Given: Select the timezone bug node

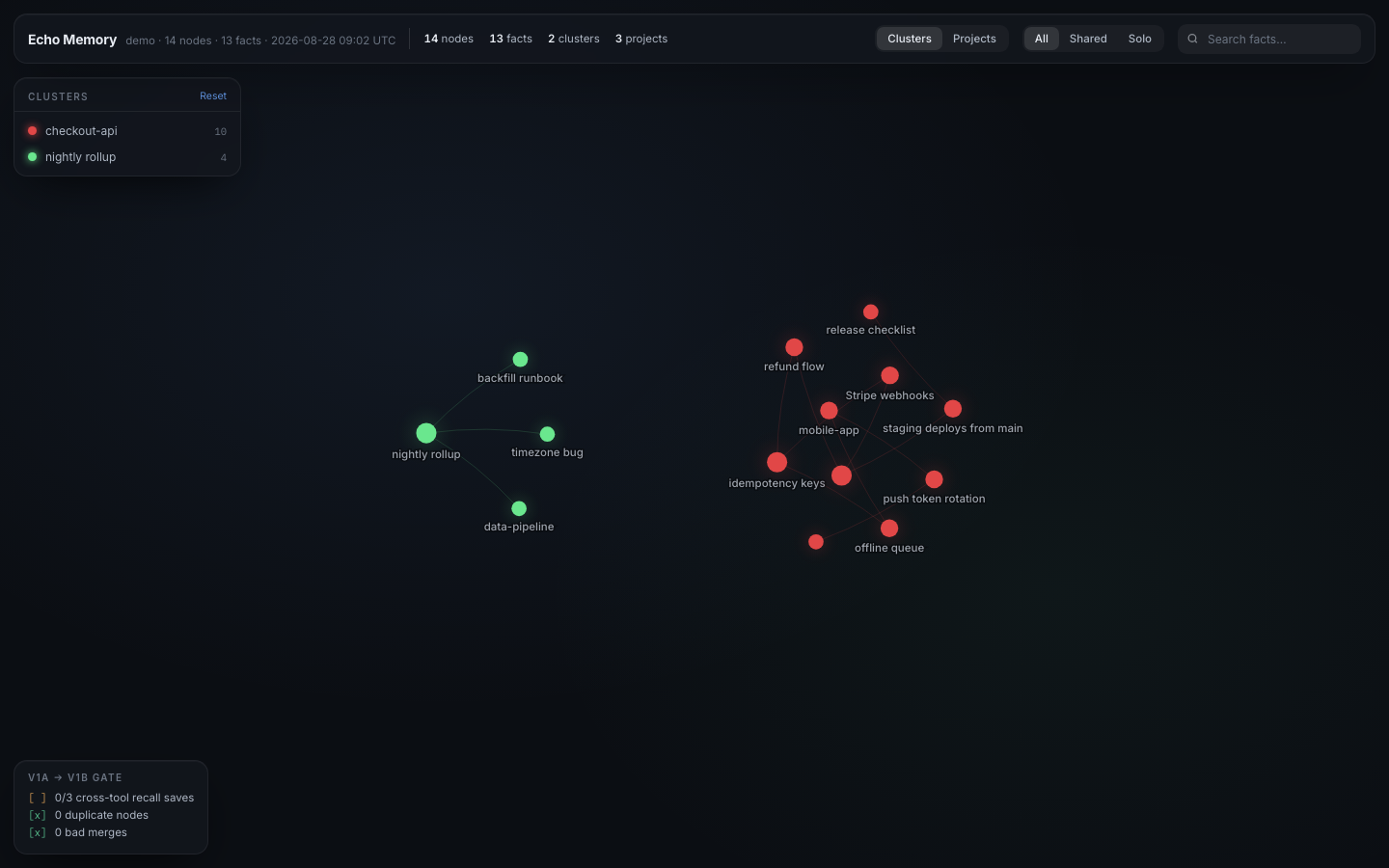Looking at the screenshot, I should click(x=547, y=434).
